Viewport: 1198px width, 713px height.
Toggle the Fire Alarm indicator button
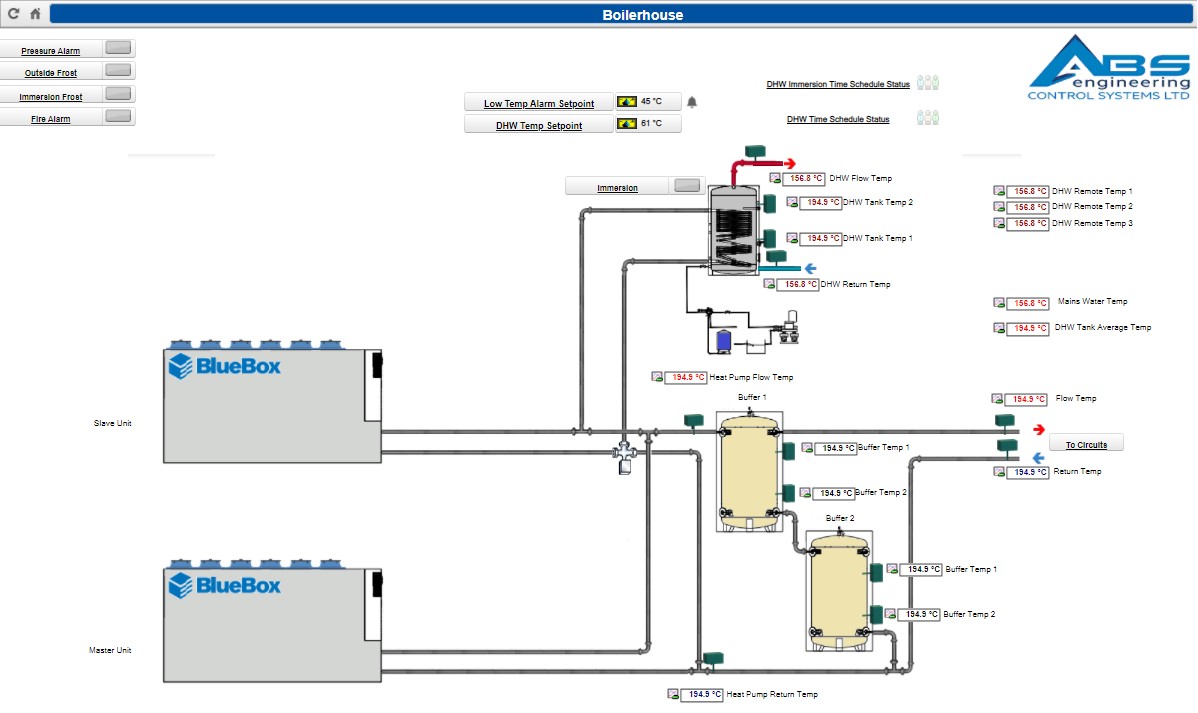tap(117, 117)
